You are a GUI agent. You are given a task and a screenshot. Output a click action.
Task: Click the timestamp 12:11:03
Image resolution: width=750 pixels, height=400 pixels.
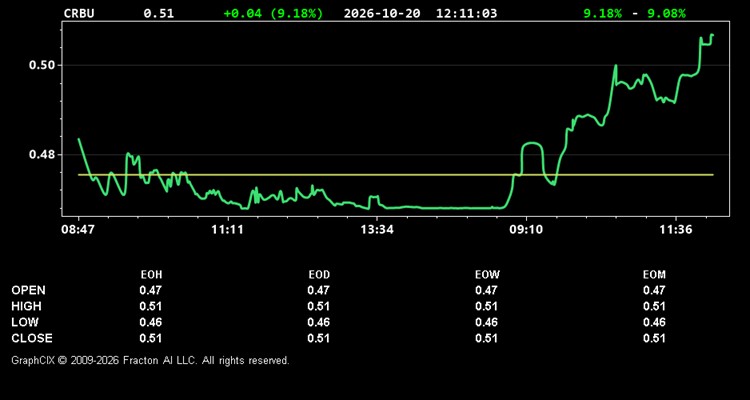[x=466, y=14]
